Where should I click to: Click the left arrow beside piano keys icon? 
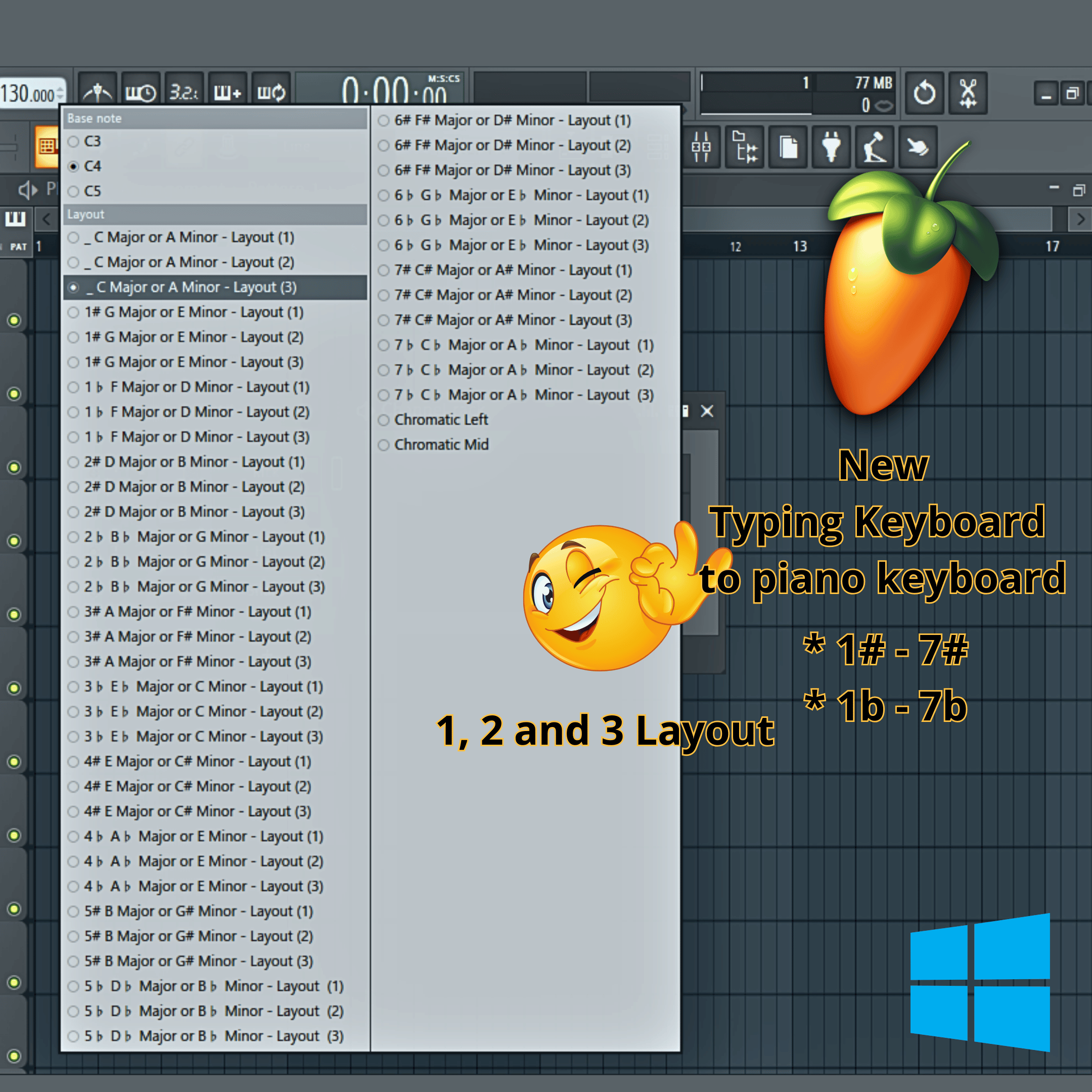pos(47,219)
